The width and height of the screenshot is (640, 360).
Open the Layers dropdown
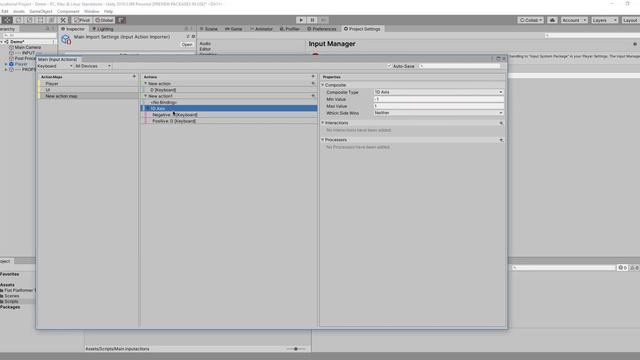(x=604, y=20)
